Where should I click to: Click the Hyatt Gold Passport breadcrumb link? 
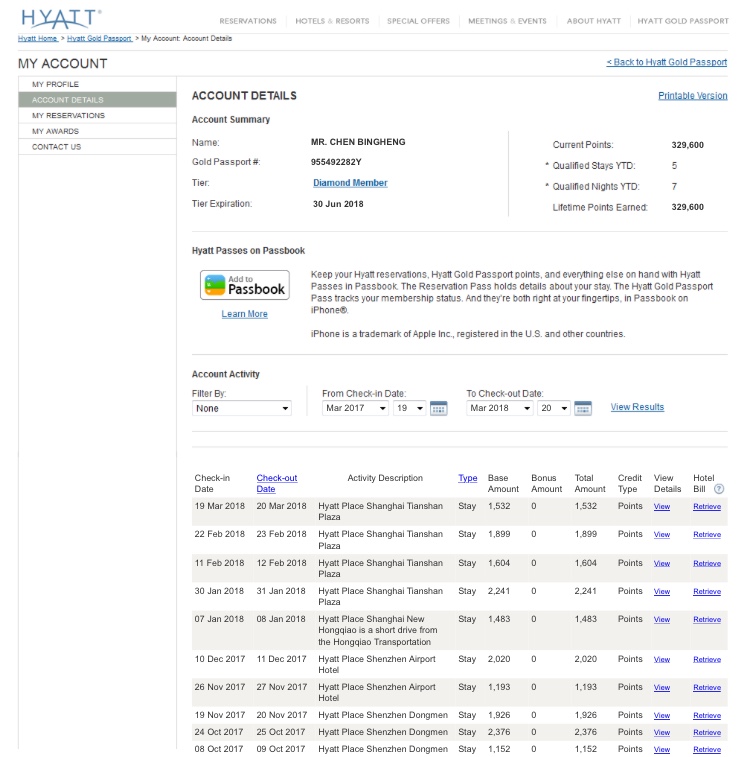(99, 39)
